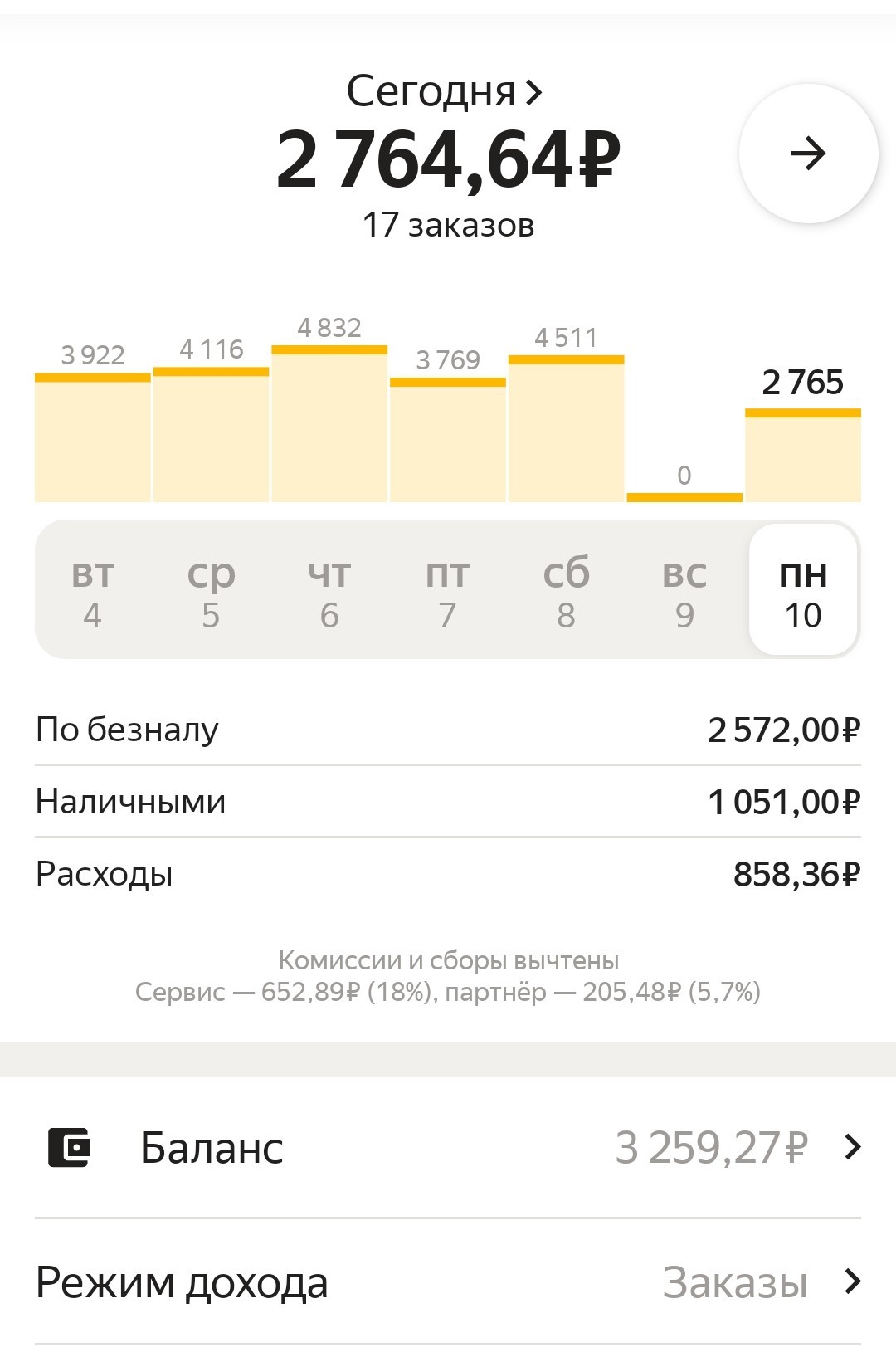896x1362 pixels.
Task: Choose the пт 7 day tab
Action: click(x=448, y=590)
